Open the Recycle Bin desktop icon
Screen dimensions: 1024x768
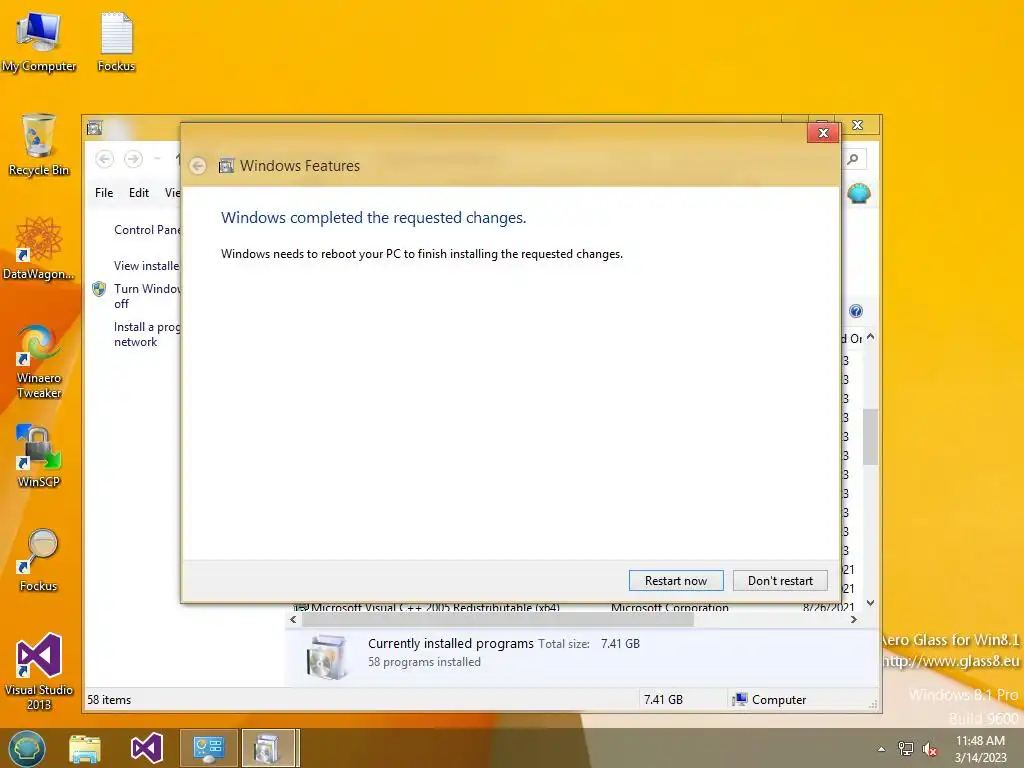click(x=39, y=145)
